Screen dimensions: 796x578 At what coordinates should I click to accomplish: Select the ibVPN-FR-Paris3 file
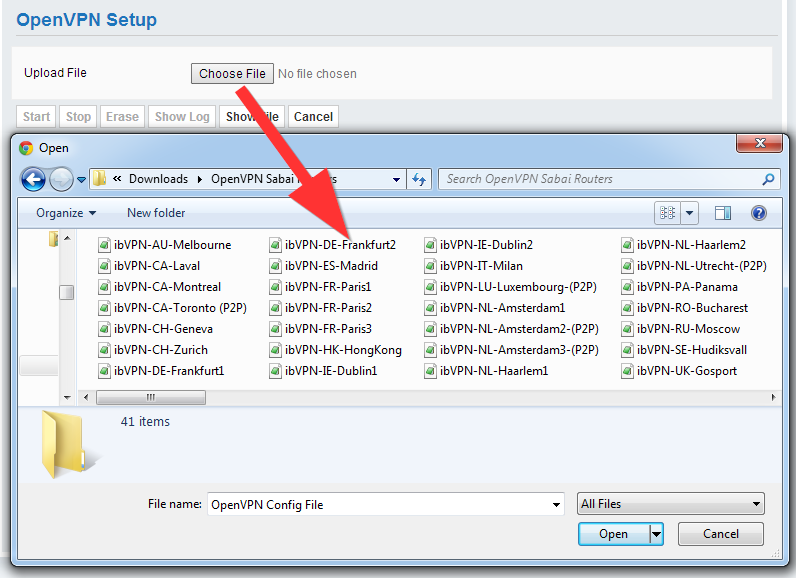pos(321,329)
